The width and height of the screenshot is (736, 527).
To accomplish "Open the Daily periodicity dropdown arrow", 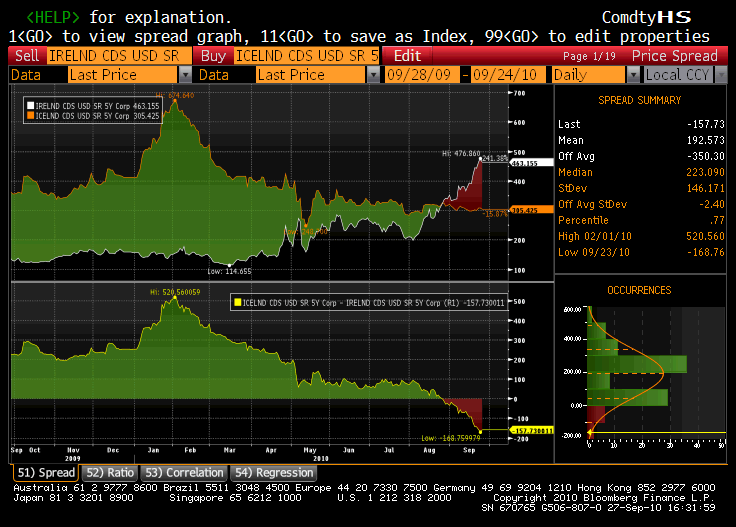I will [x=634, y=75].
